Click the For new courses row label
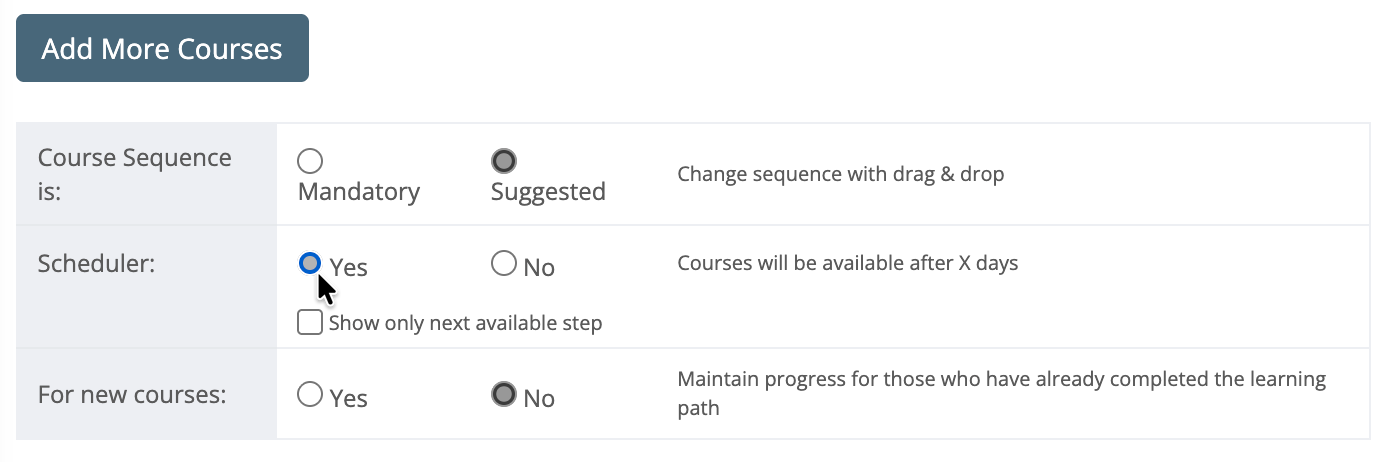This screenshot has height=462, width=1386. click(x=132, y=395)
